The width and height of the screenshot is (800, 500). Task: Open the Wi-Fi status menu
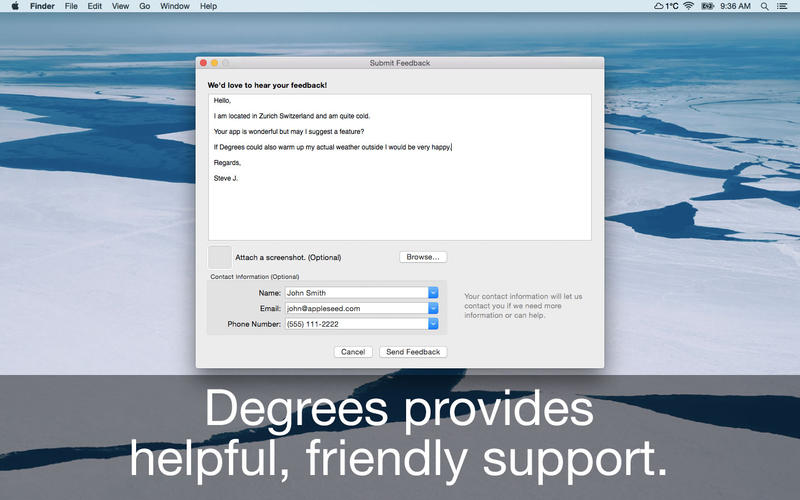(688, 6)
